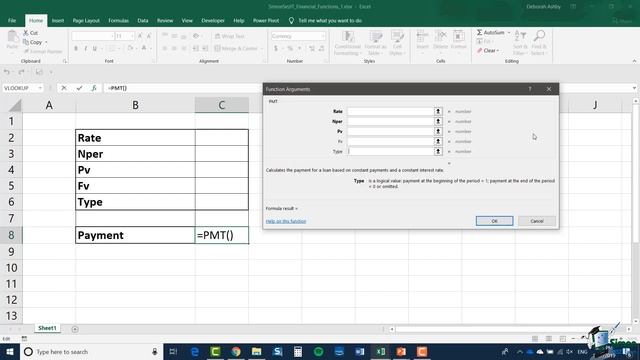Switch to the Developer tab
The image size is (640, 360).
click(x=213, y=20)
